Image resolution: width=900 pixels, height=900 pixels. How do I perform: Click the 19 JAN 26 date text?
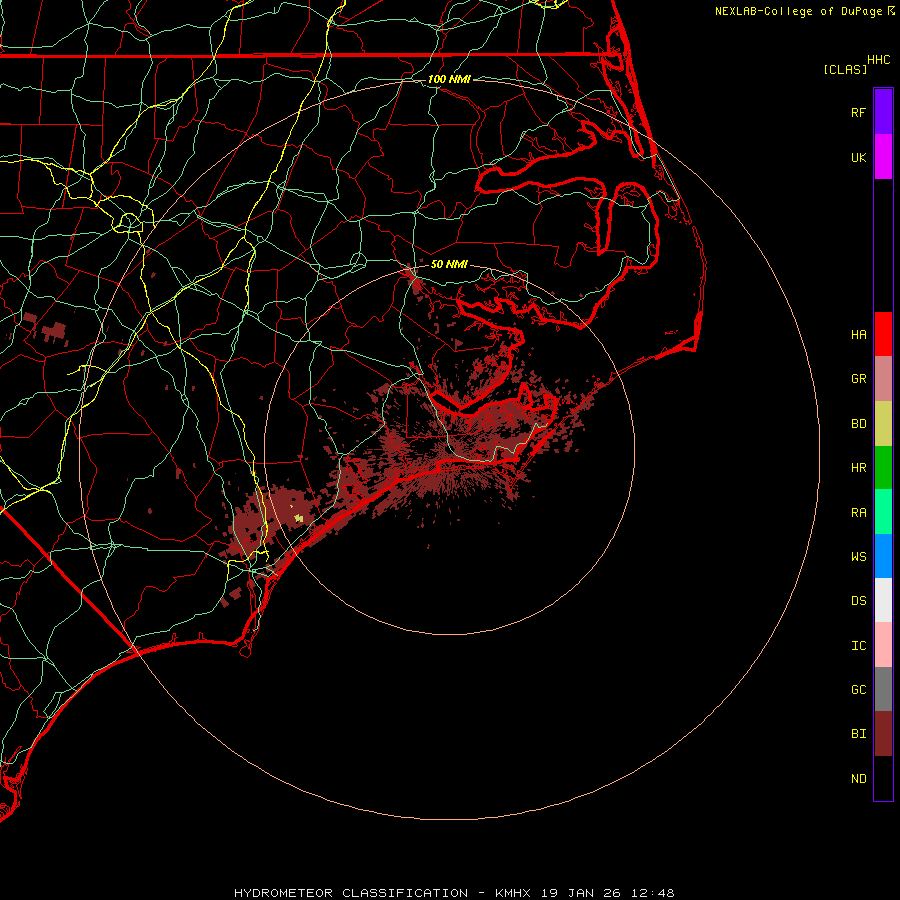click(x=581, y=893)
